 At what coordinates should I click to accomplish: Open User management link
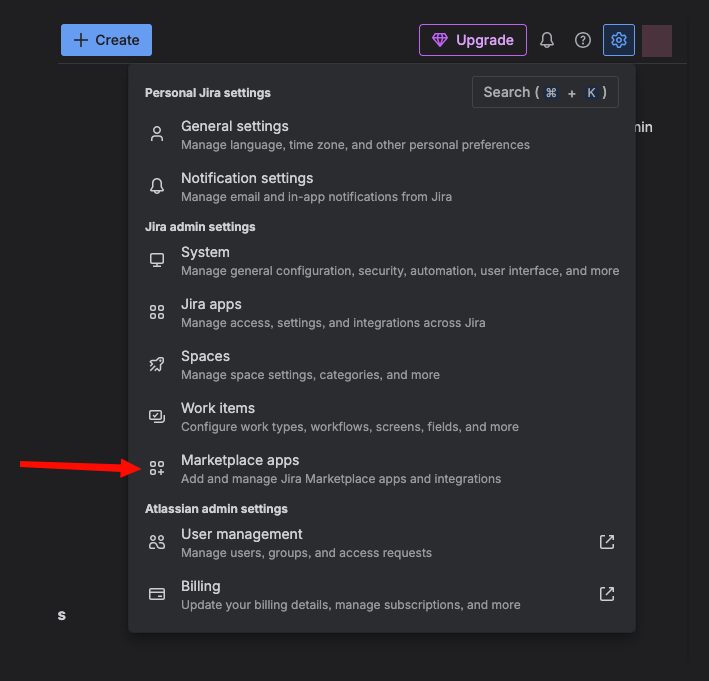tap(382, 543)
